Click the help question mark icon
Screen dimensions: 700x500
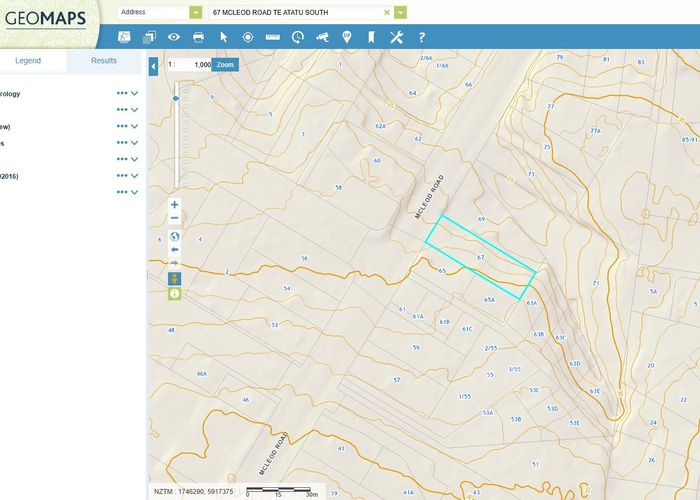422,37
